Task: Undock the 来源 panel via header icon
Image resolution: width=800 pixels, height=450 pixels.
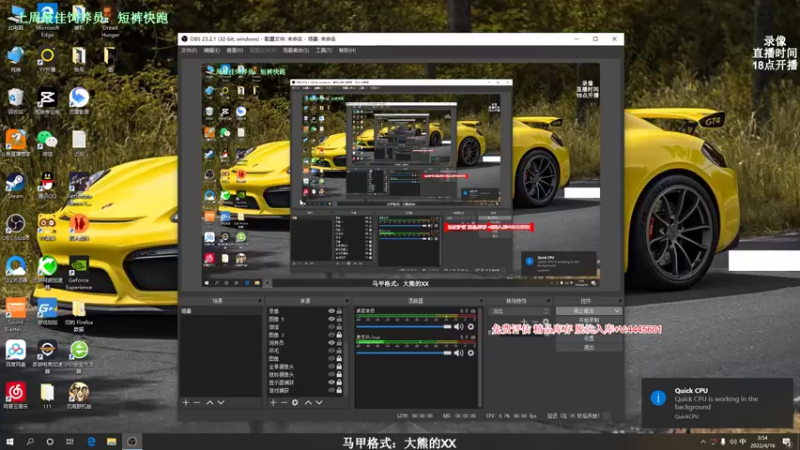Action: click(347, 301)
